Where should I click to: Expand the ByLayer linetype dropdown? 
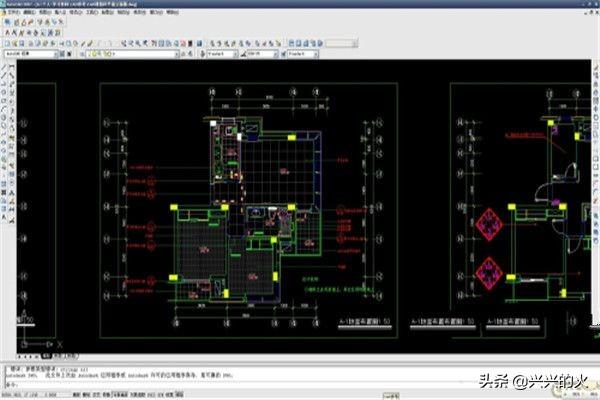[x=261, y=54]
